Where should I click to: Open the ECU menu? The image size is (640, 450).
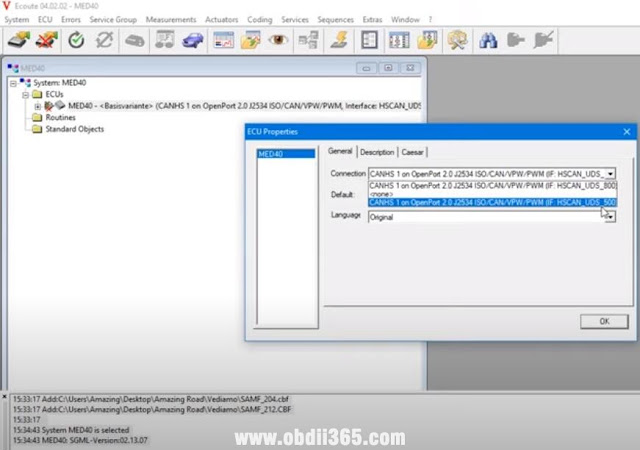pyautogui.click(x=45, y=20)
